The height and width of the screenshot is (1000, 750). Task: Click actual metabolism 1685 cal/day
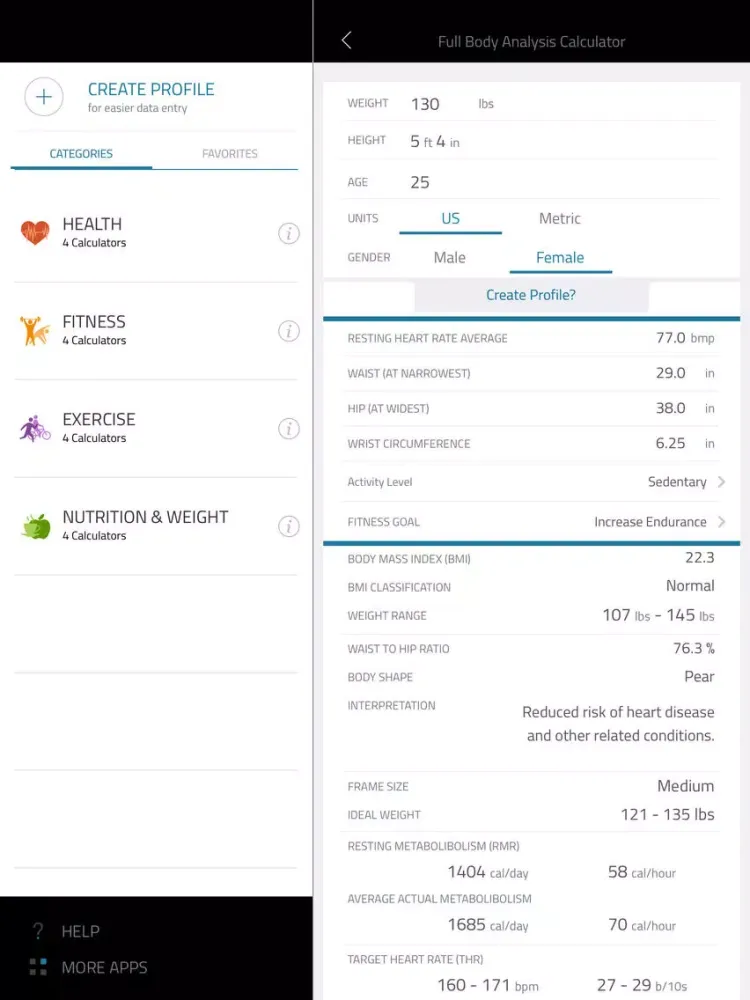488,925
